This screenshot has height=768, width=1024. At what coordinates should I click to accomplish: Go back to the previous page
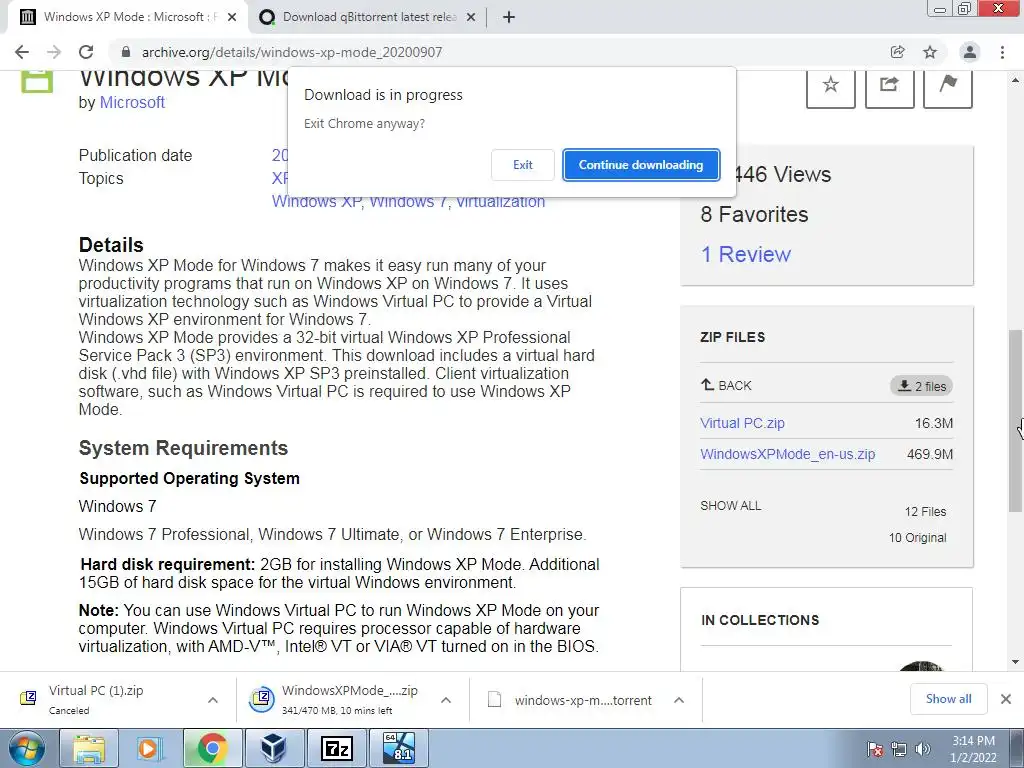[x=22, y=52]
